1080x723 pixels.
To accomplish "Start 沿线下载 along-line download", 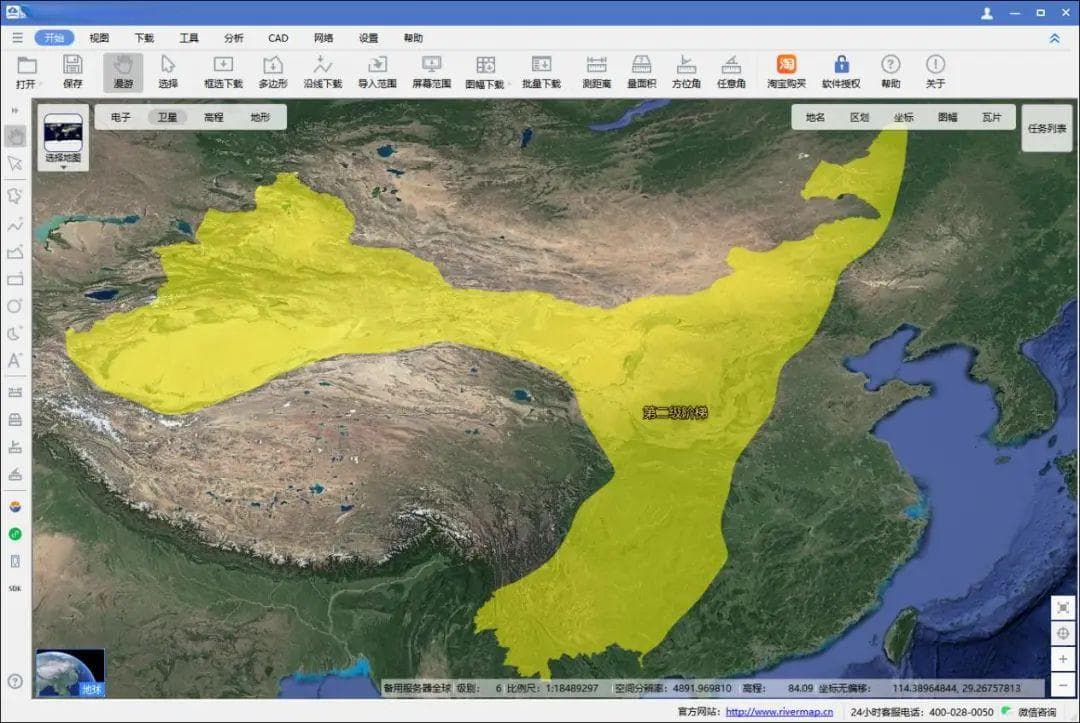I will (322, 72).
